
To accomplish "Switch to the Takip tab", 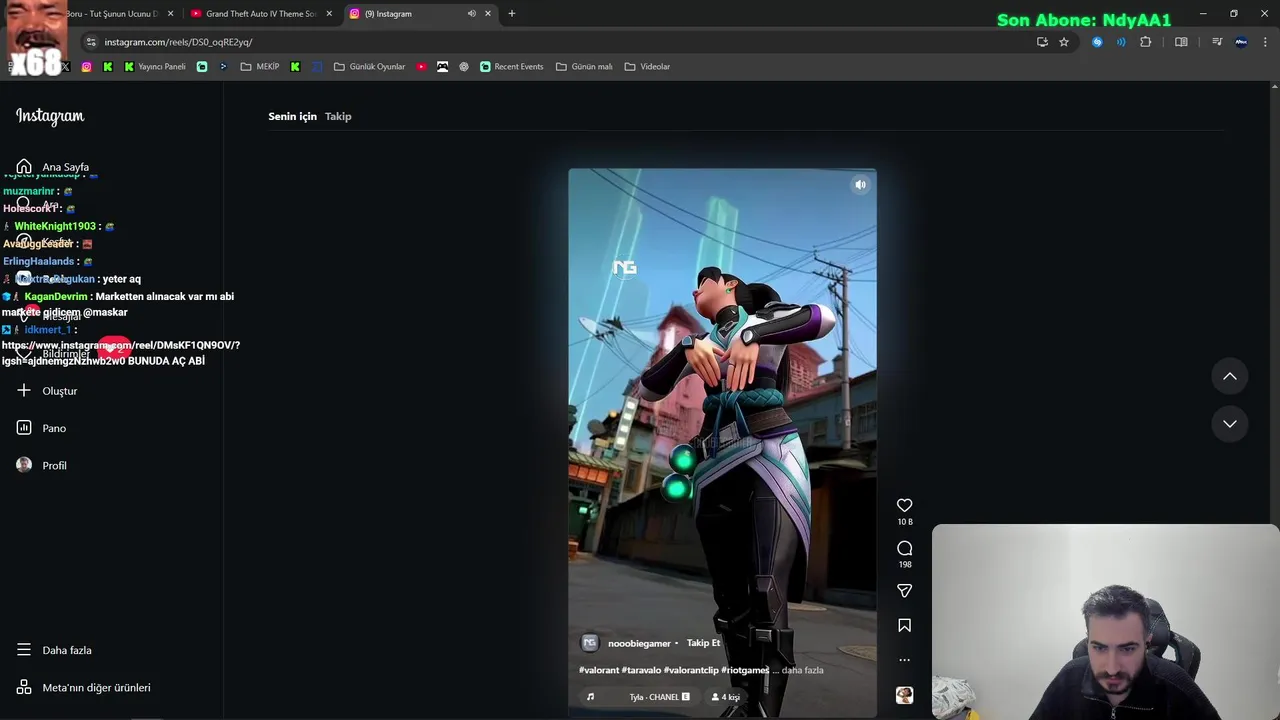I will [x=338, y=116].
